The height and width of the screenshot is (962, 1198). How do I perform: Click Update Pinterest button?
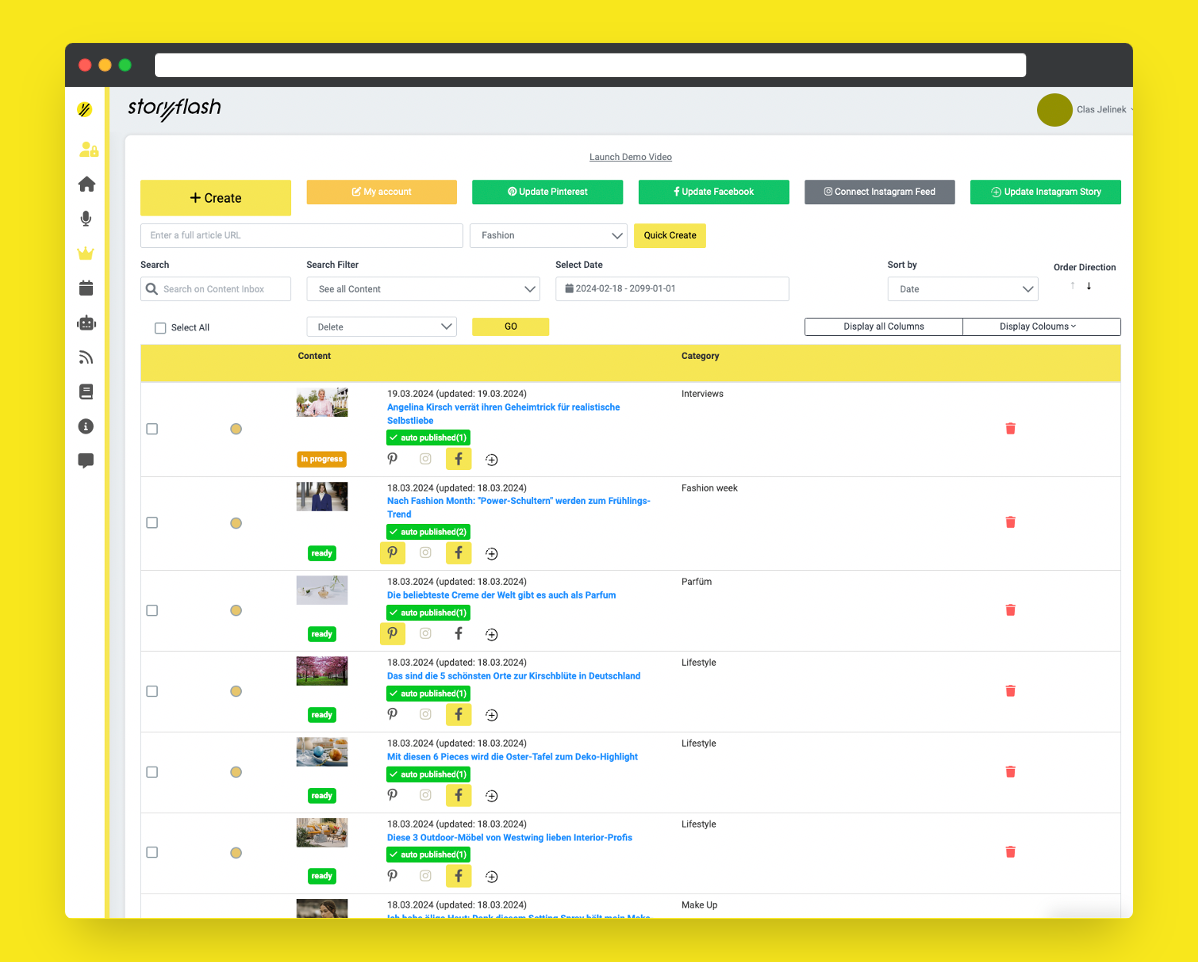547,192
